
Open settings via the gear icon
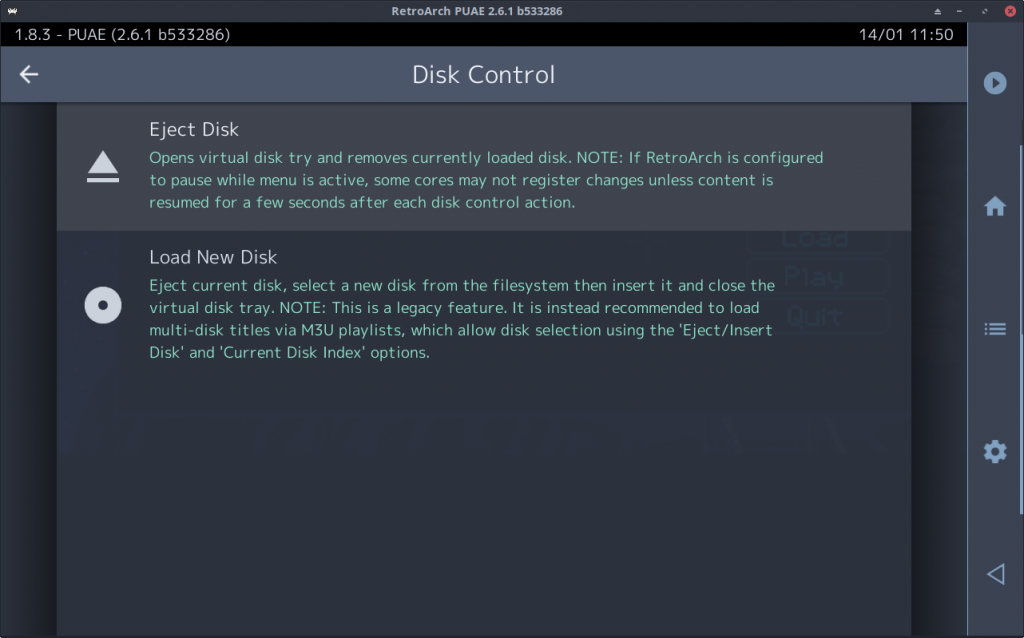tap(995, 451)
